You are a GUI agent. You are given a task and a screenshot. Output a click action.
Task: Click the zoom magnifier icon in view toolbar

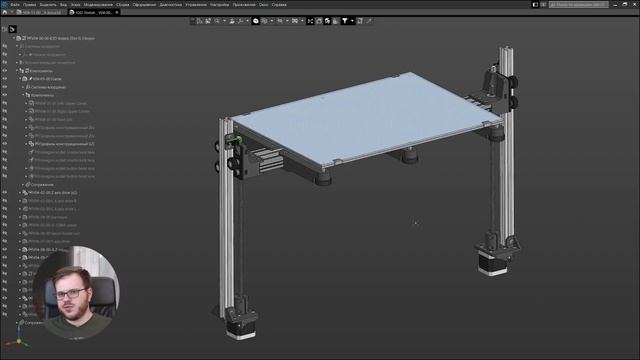216,21
